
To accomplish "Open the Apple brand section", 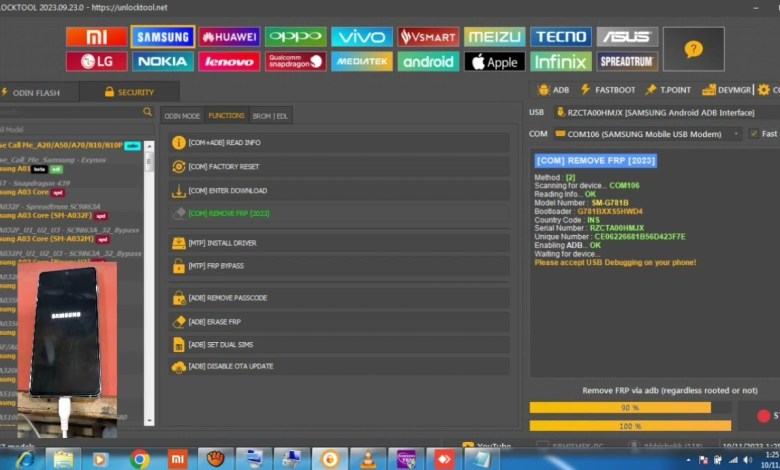I will (494, 62).
